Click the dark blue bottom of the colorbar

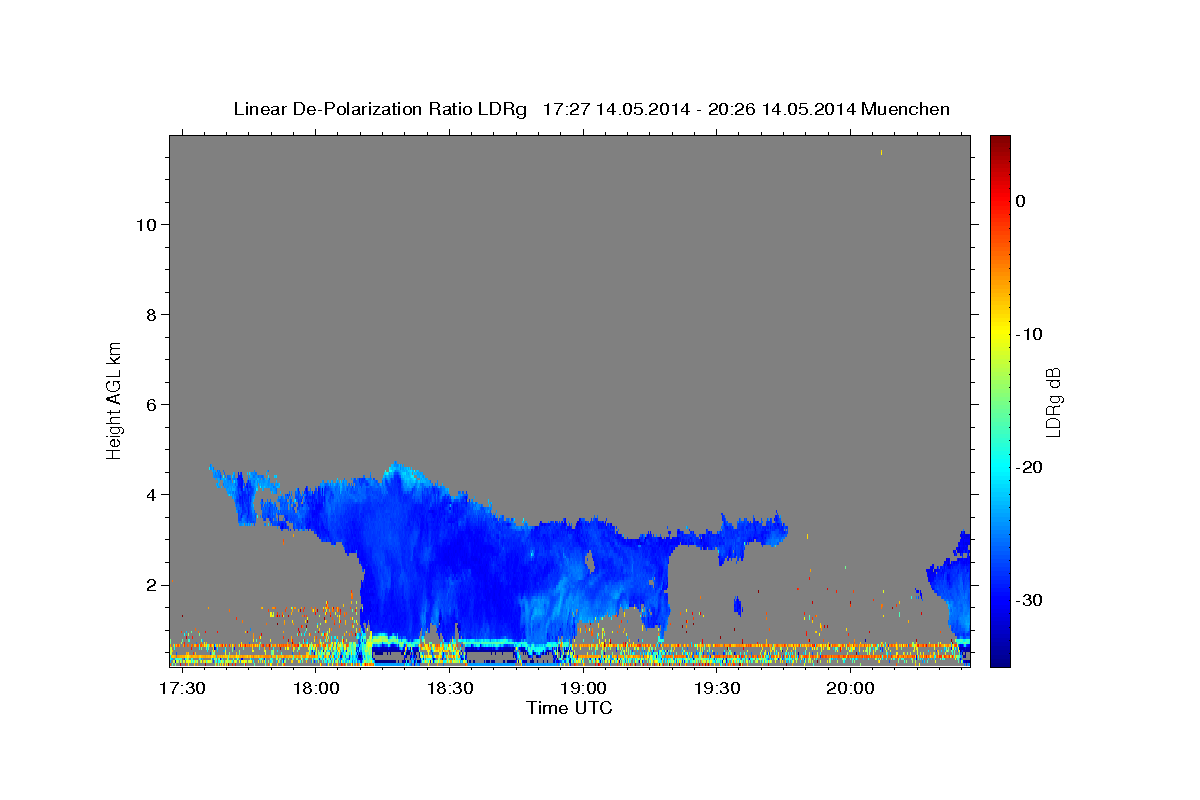click(x=1000, y=658)
